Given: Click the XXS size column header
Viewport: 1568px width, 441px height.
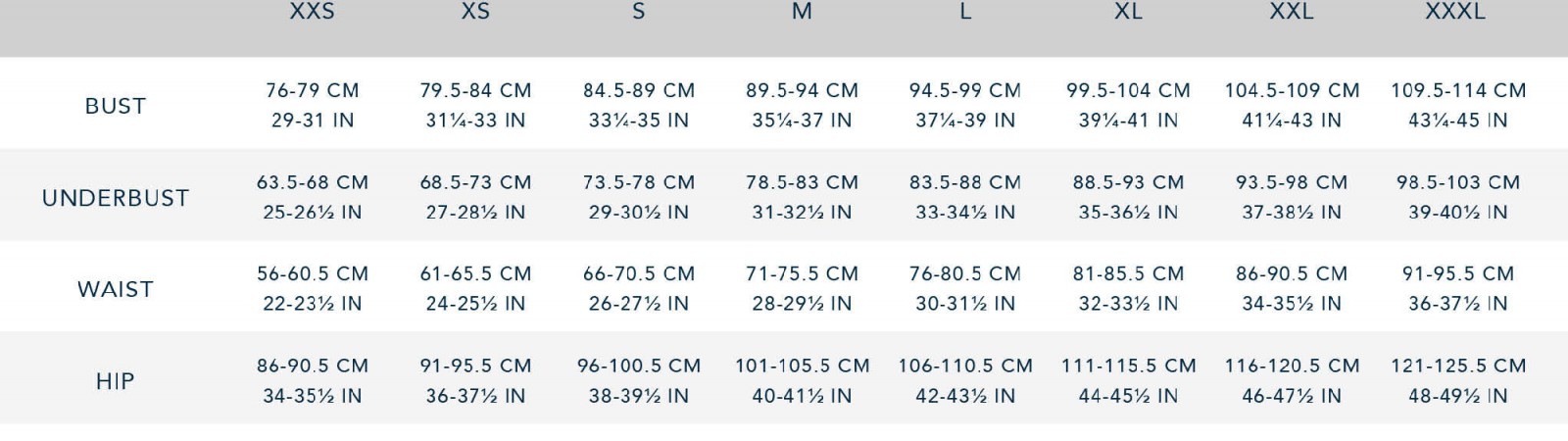Looking at the screenshot, I should click(x=312, y=12).
